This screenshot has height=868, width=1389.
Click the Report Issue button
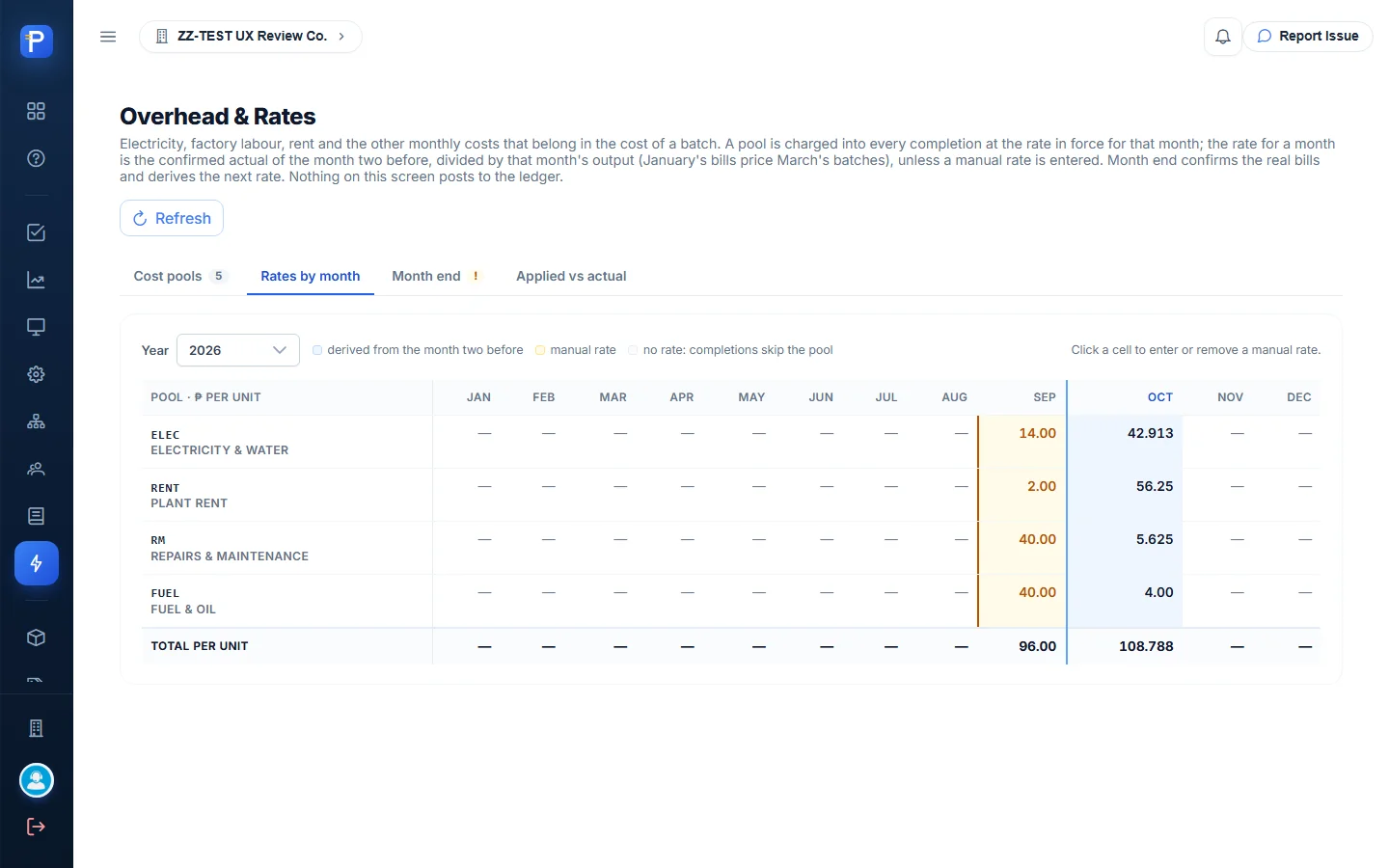coord(1308,37)
